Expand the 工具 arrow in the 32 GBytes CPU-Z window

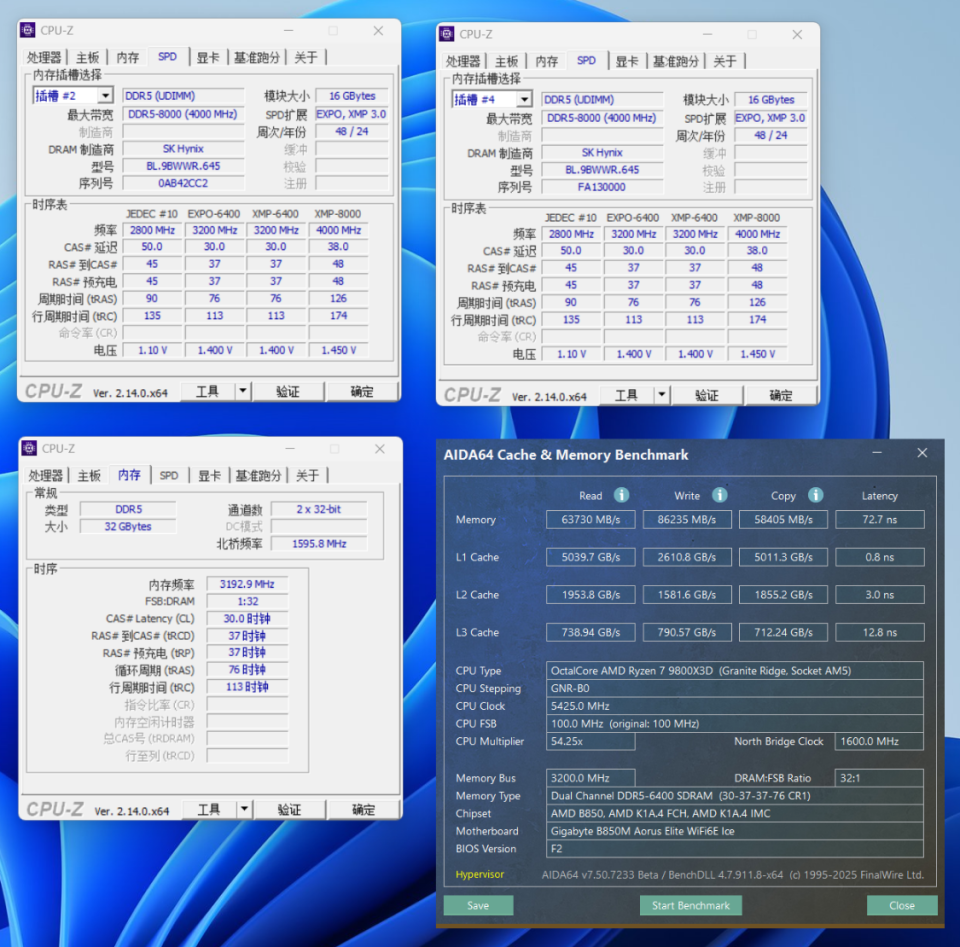[x=244, y=809]
